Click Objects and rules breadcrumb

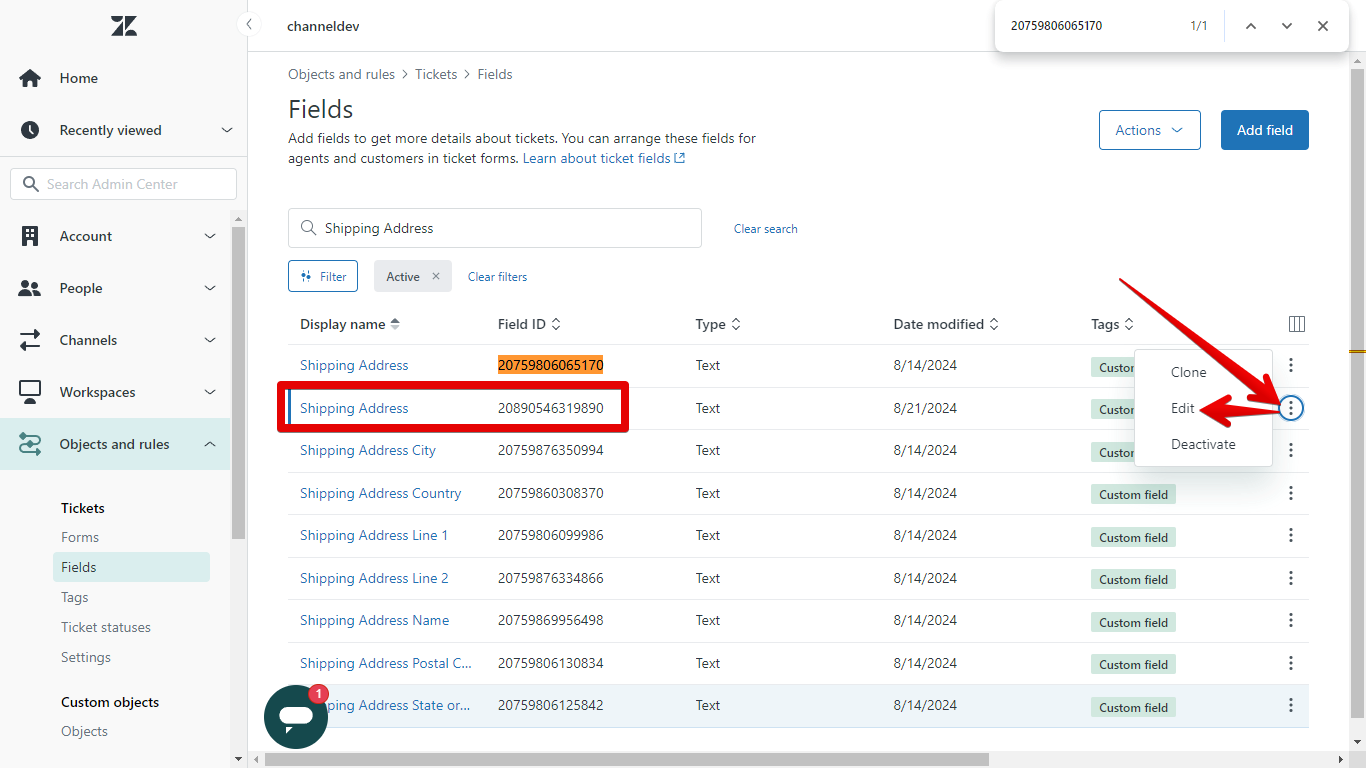(x=341, y=74)
